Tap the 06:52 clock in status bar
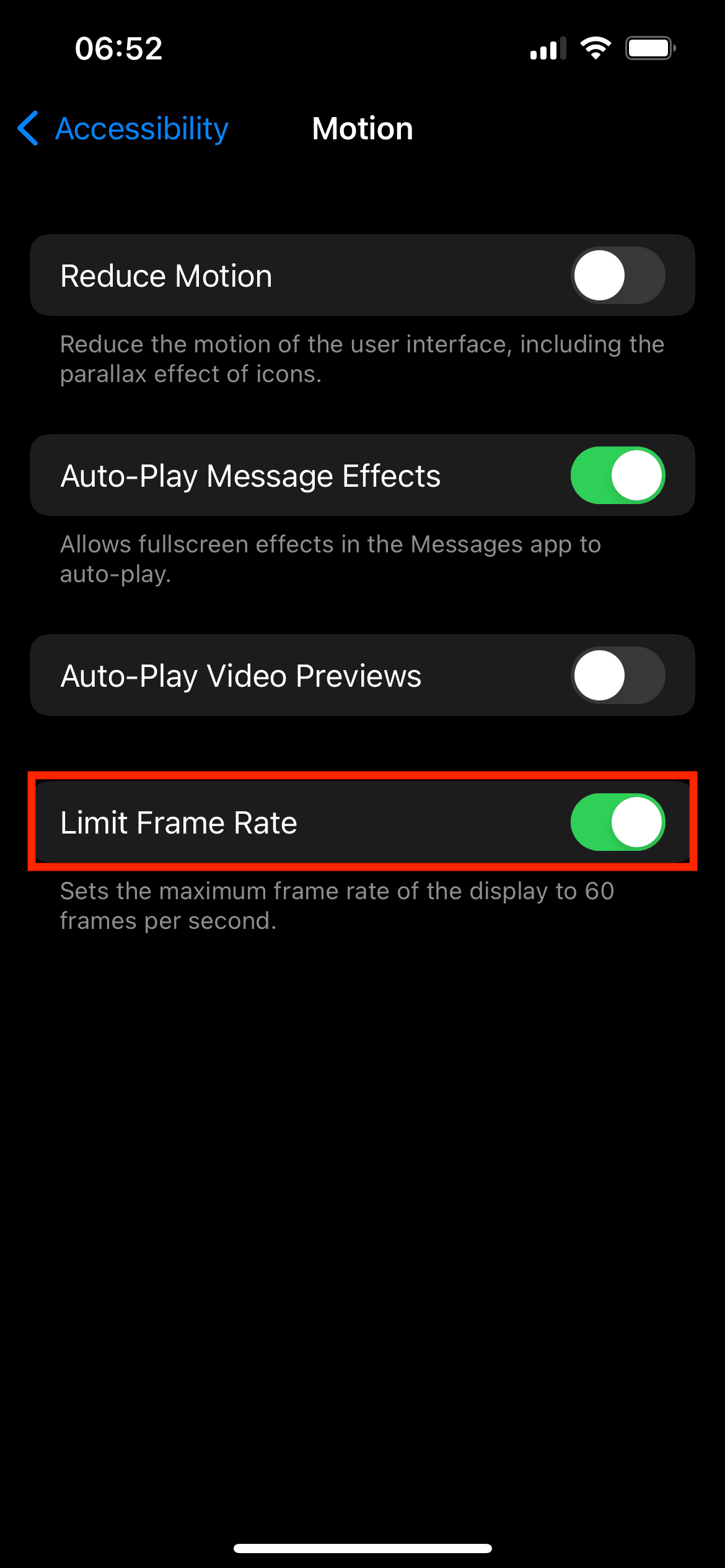725x1568 pixels. click(118, 48)
